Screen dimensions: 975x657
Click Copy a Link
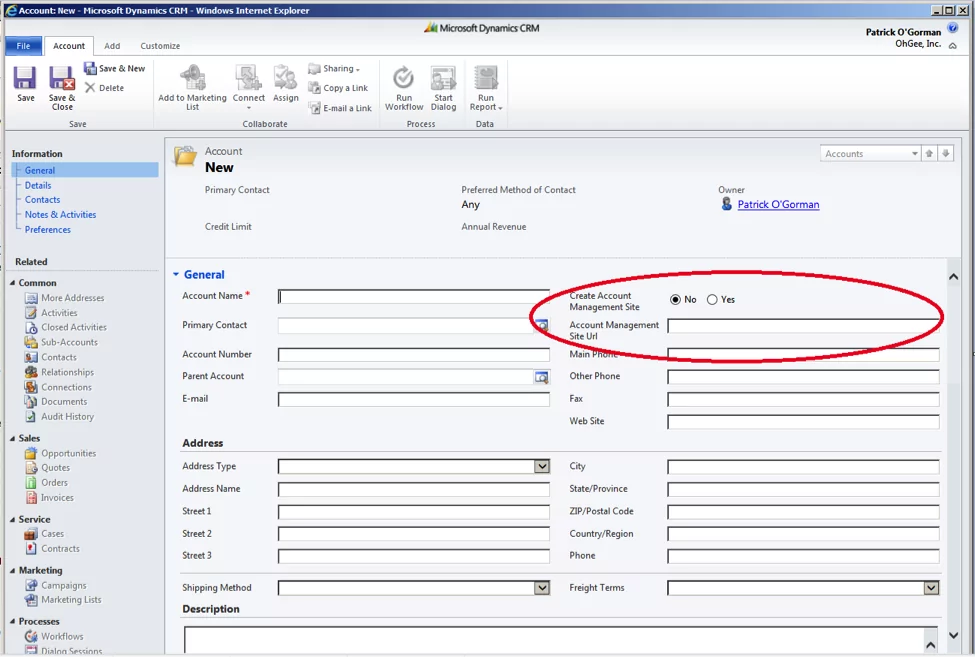click(x=338, y=88)
